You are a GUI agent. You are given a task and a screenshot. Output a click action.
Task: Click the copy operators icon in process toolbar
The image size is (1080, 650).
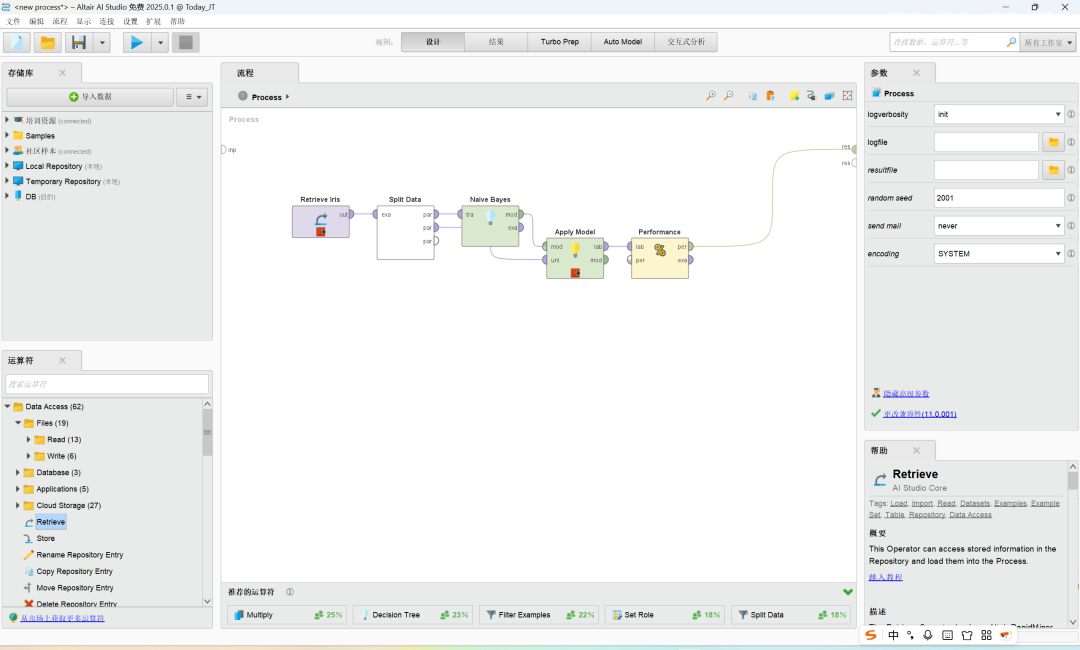click(x=753, y=96)
